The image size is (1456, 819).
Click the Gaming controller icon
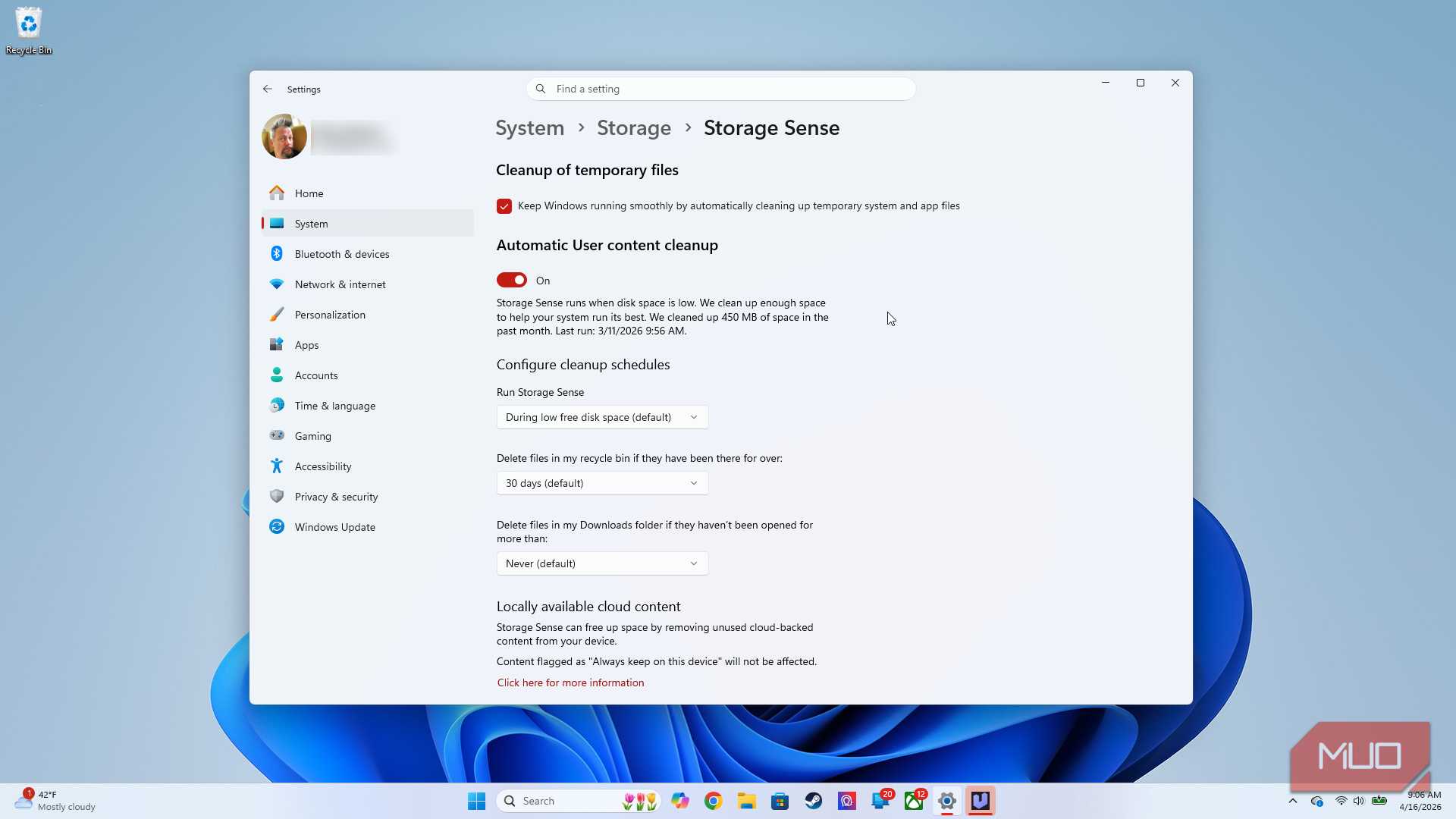pyautogui.click(x=277, y=436)
